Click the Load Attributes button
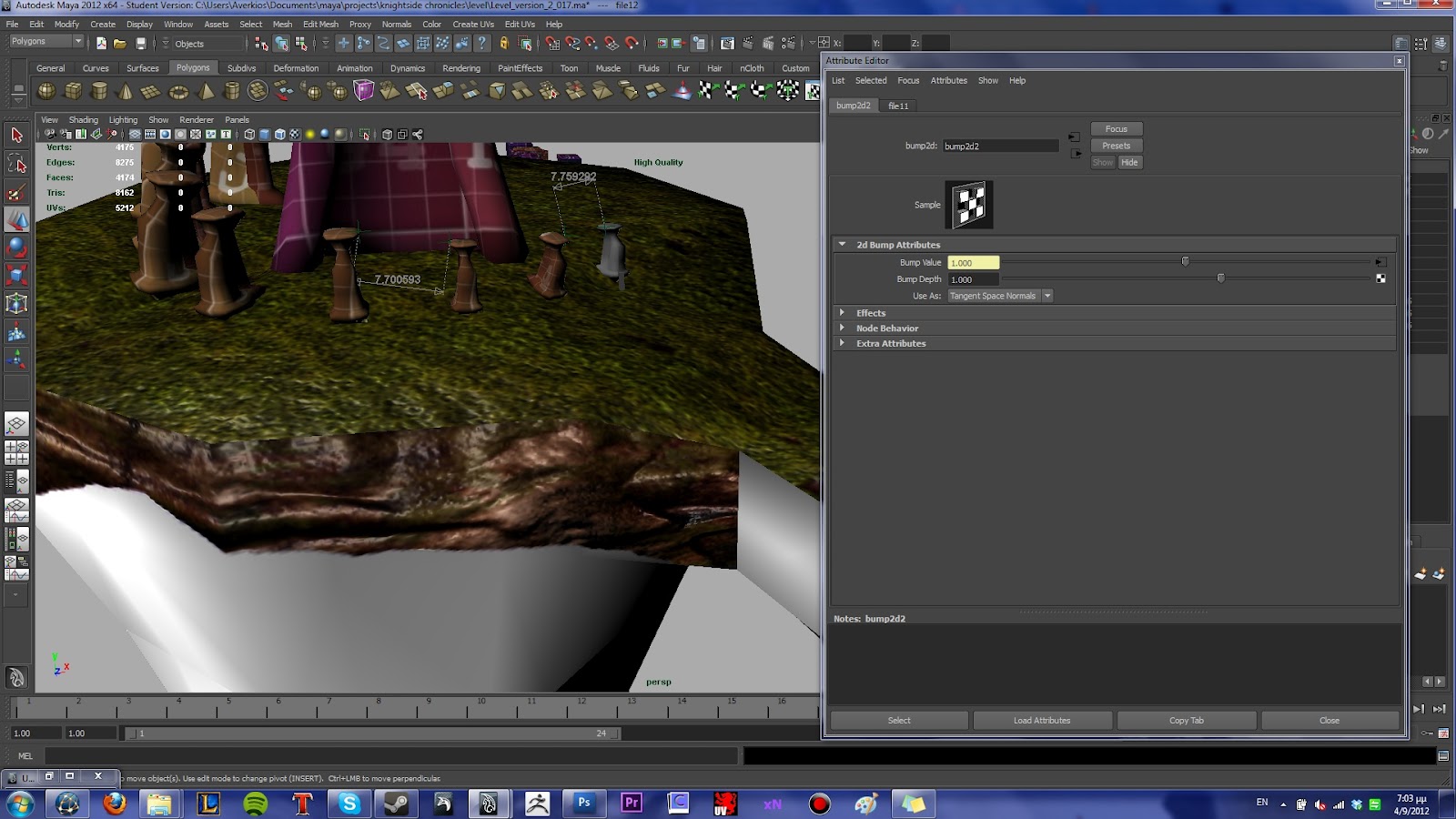1456x819 pixels. 1042,720
